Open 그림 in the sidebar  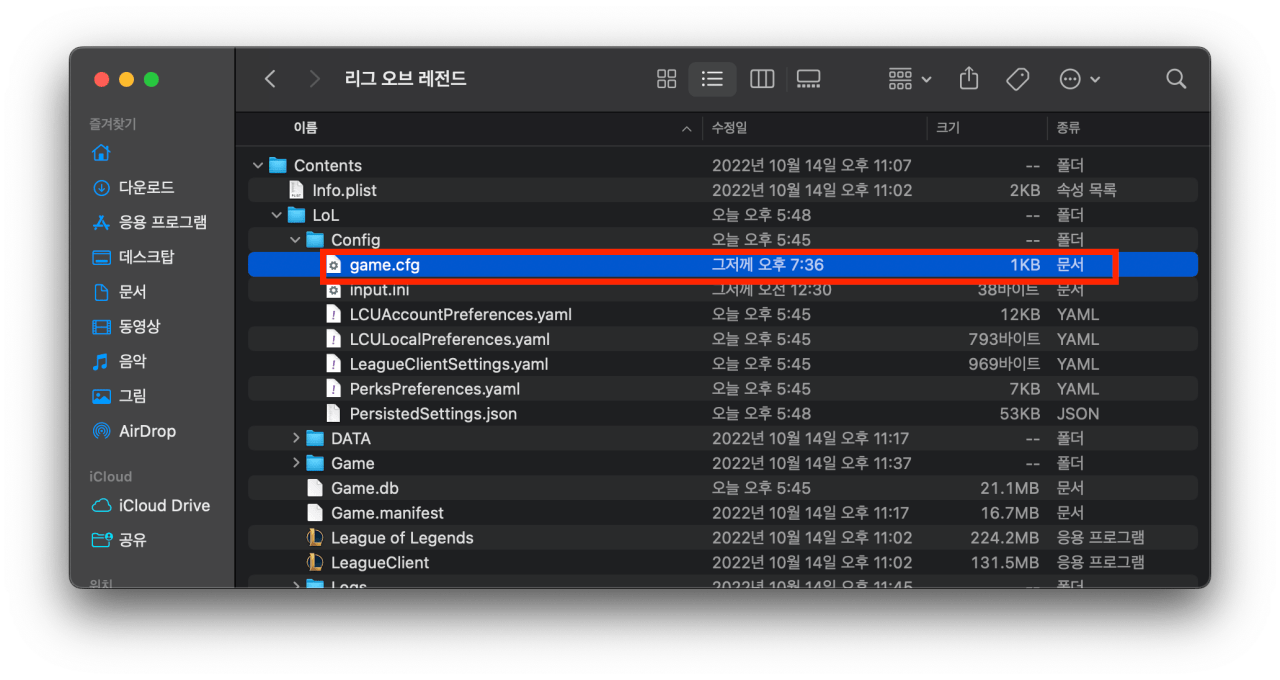pyautogui.click(x=119, y=396)
